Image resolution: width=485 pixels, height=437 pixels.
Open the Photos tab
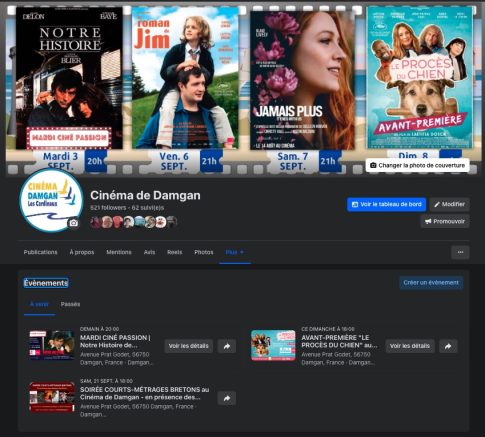pos(204,252)
